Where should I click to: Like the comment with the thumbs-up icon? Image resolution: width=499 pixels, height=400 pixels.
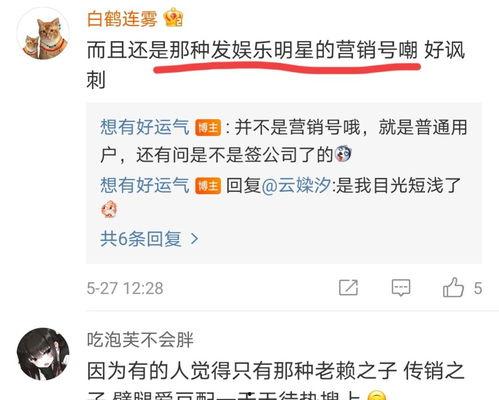pyautogui.click(x=453, y=287)
